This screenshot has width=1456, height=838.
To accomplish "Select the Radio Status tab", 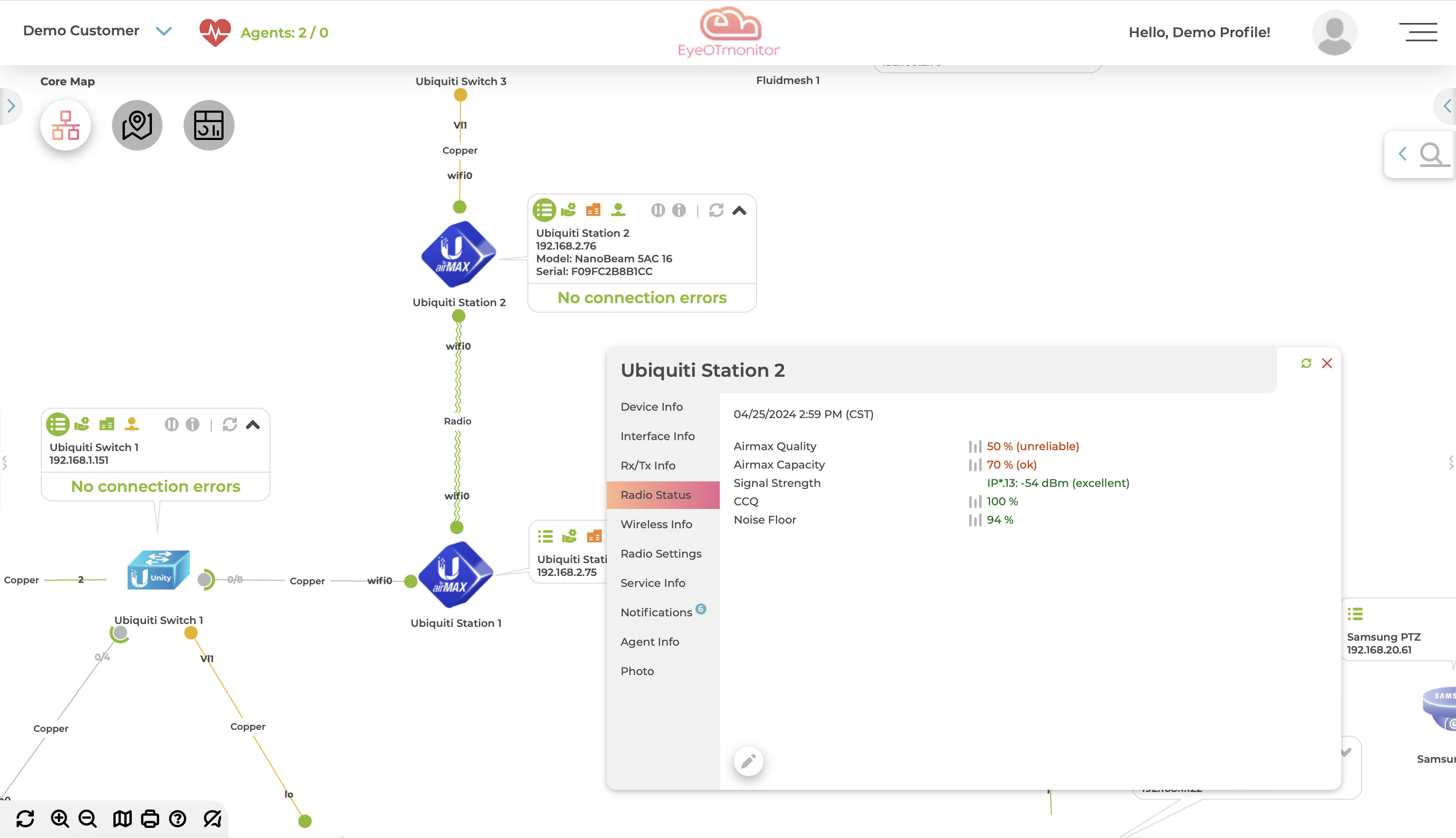I will pos(663,495).
